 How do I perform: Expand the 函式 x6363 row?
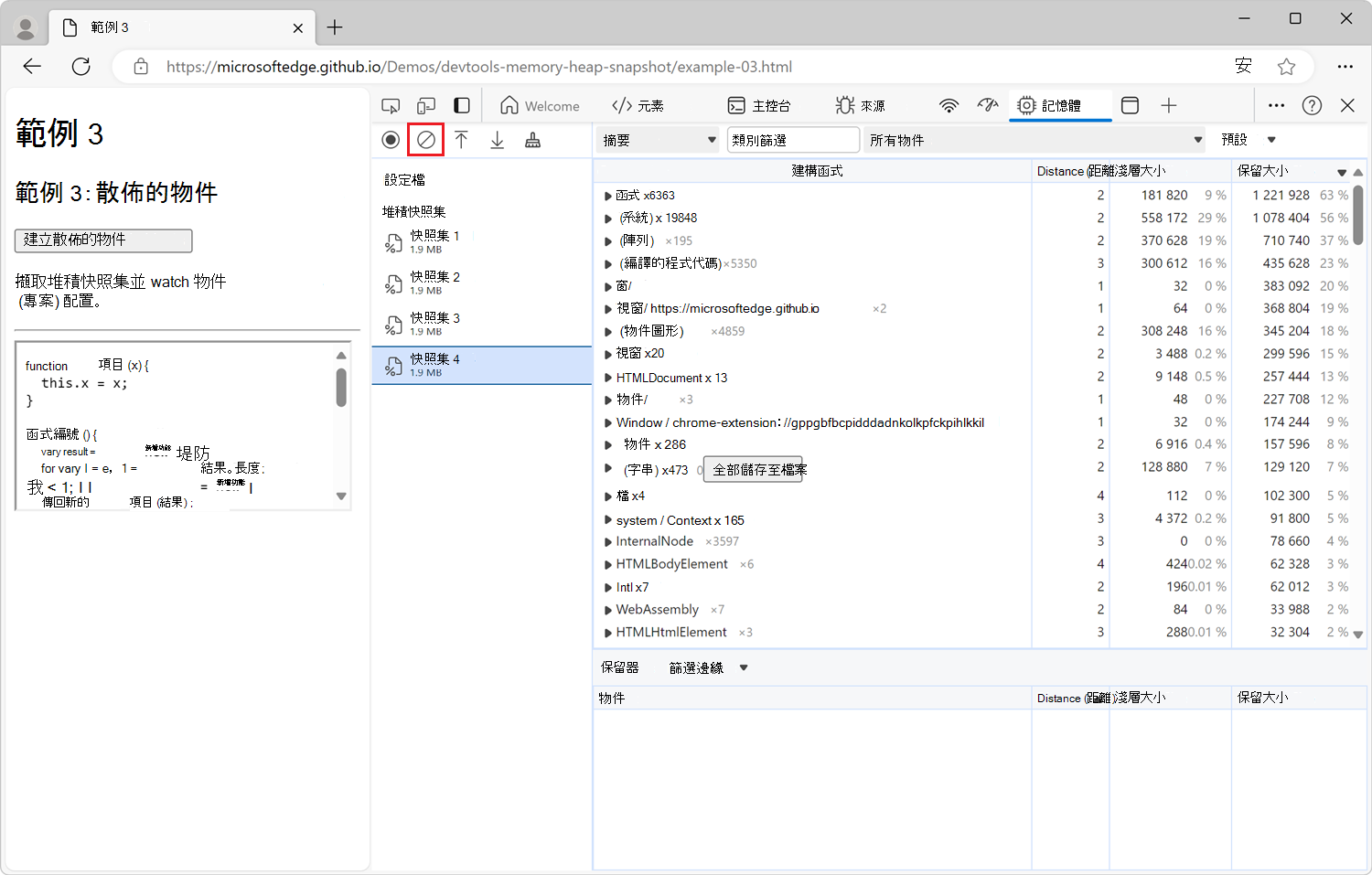pyautogui.click(x=608, y=196)
